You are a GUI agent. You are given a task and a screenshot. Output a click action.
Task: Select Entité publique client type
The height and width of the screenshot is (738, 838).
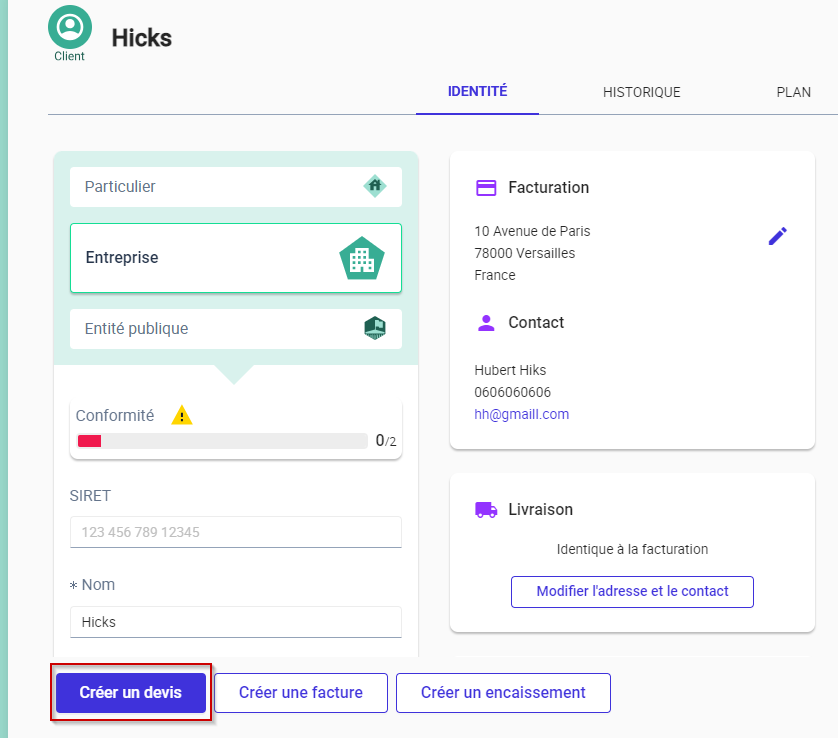point(210,329)
